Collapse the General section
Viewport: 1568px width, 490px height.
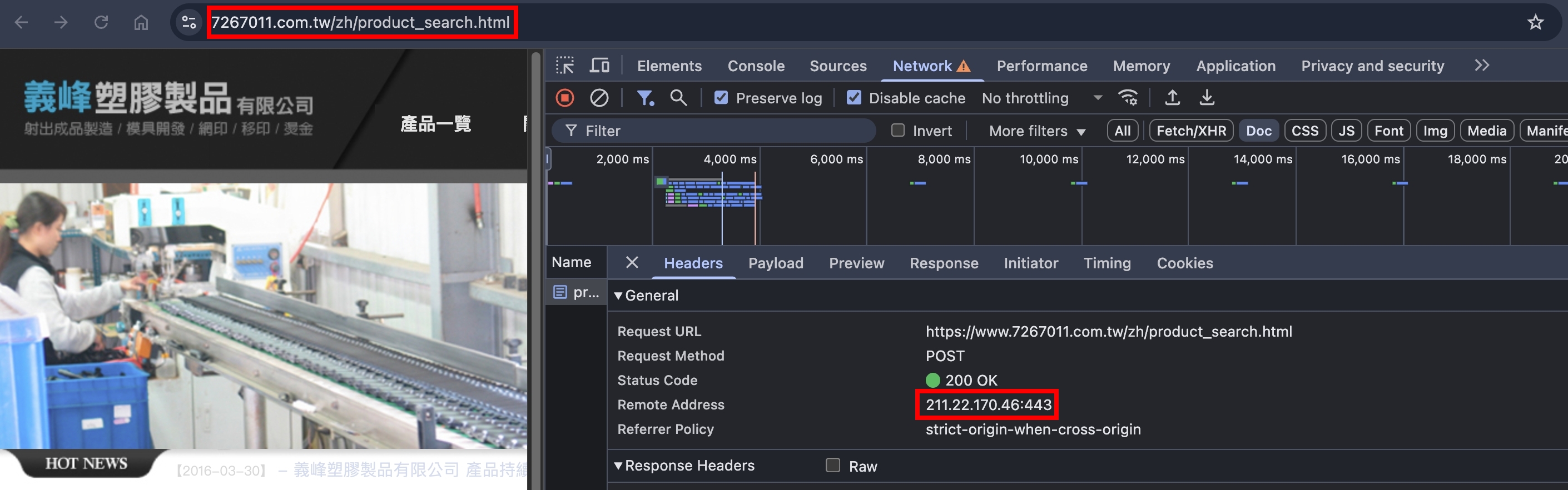pos(618,296)
